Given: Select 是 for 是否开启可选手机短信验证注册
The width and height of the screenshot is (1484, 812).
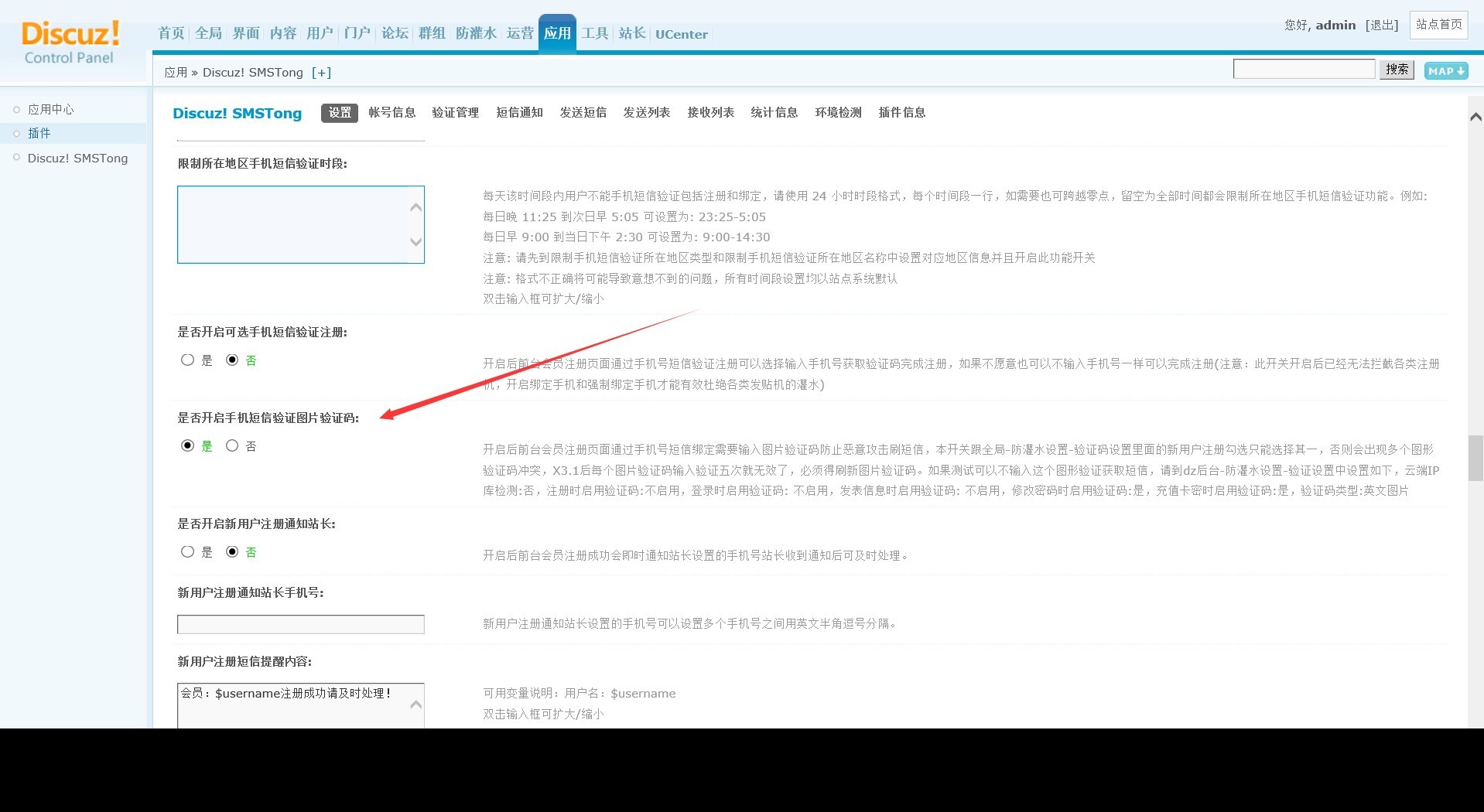Looking at the screenshot, I should 187,360.
